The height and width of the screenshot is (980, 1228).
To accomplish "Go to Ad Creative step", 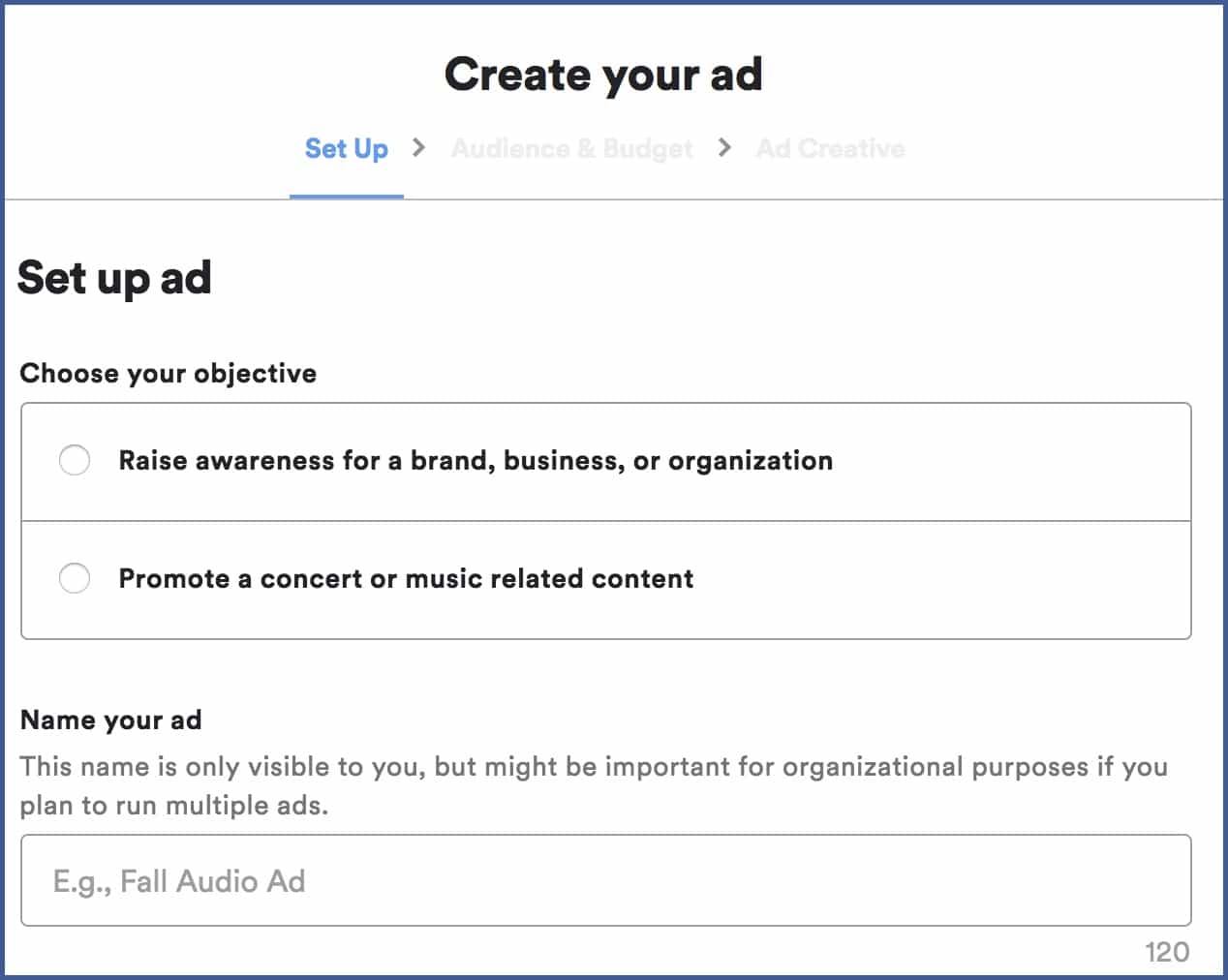I will pos(831,148).
